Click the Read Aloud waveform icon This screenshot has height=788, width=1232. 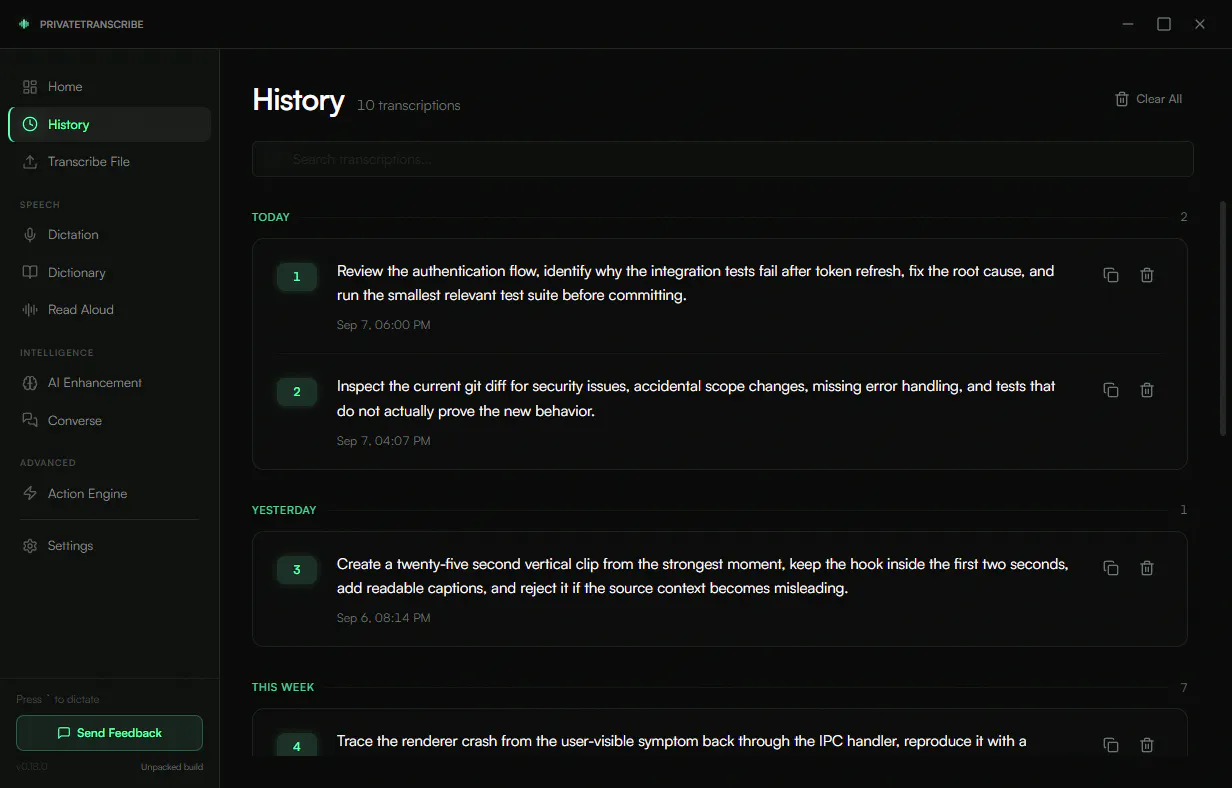click(x=30, y=310)
